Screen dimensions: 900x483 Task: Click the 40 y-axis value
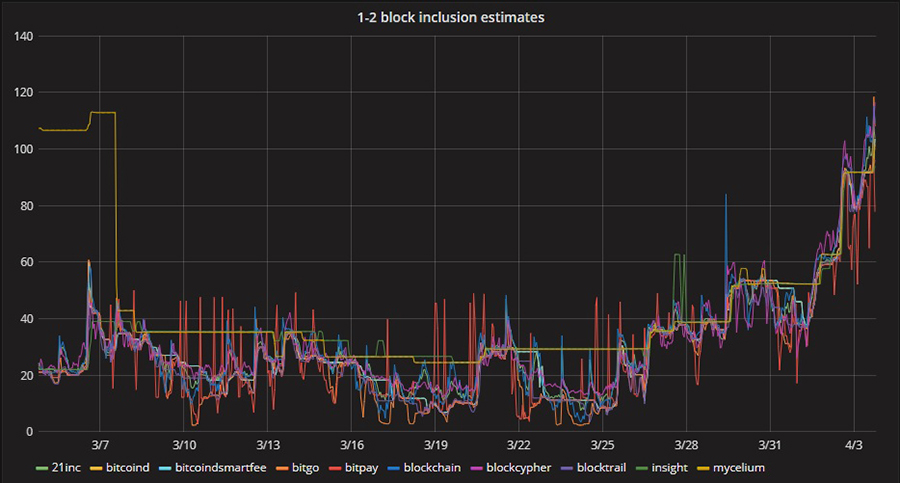(x=27, y=319)
